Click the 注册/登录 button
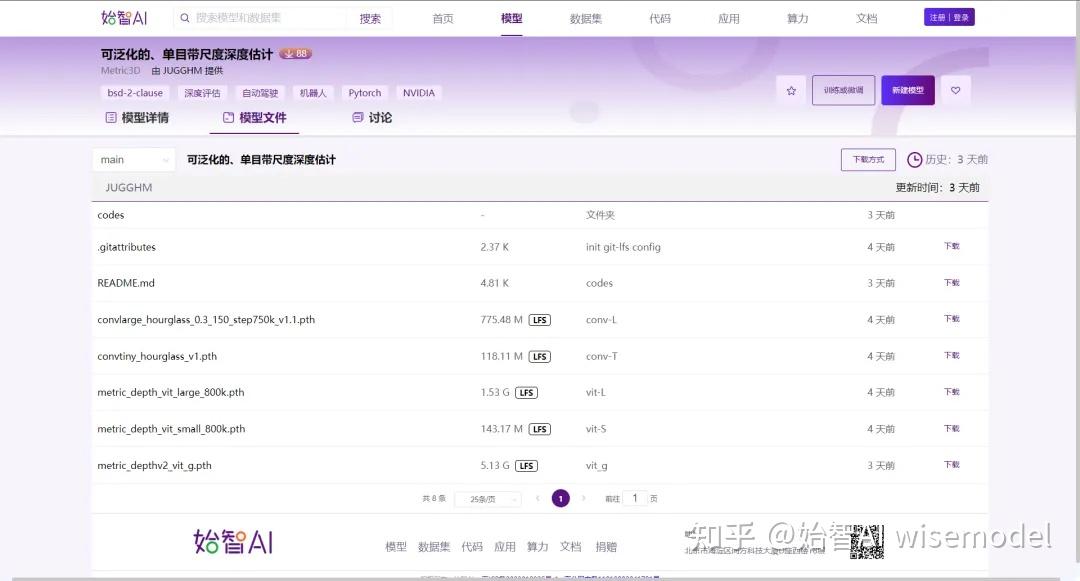This screenshot has height=581, width=1080. click(x=948, y=16)
